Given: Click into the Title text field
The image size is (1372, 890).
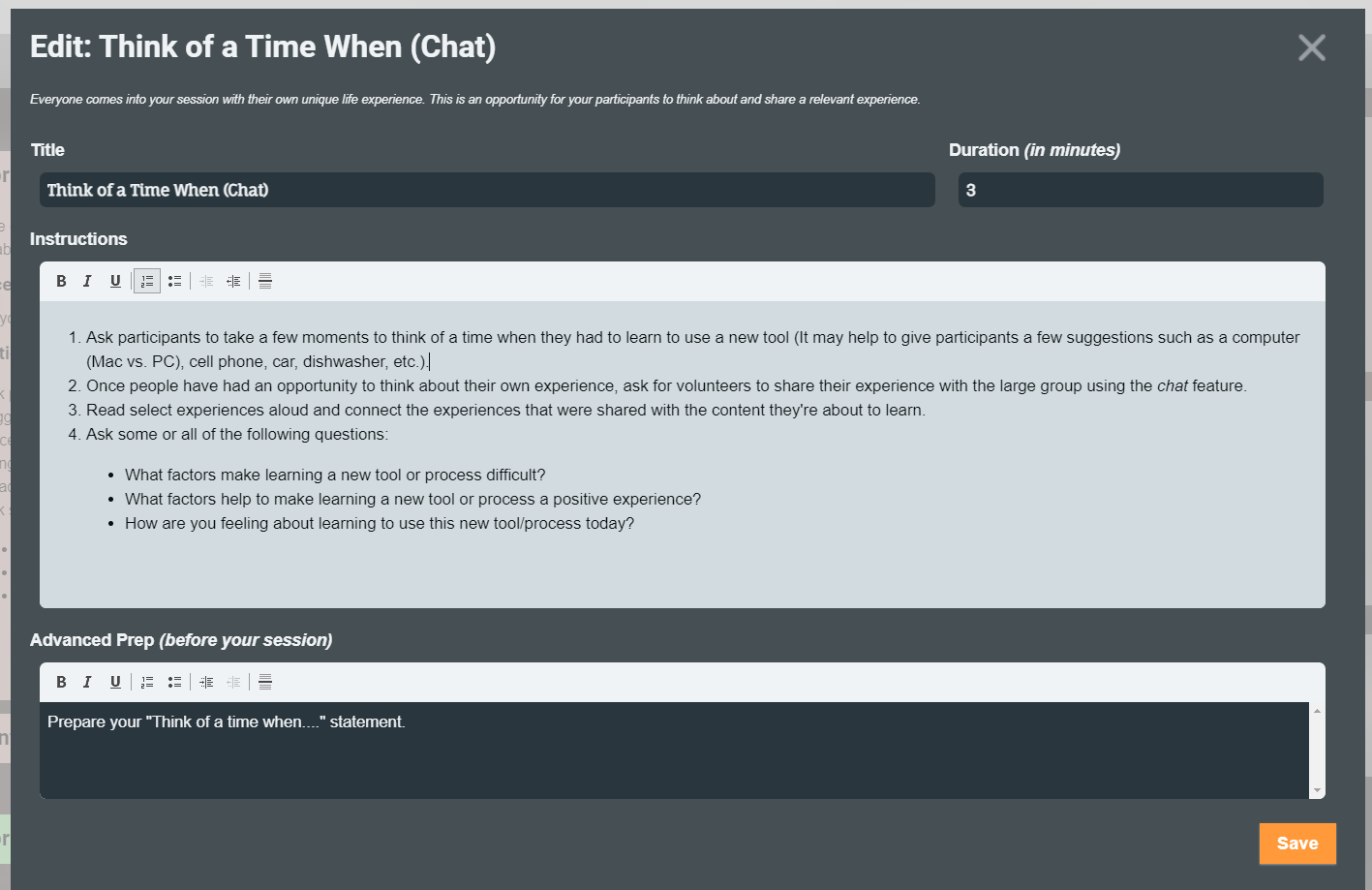Looking at the screenshot, I should (487, 190).
